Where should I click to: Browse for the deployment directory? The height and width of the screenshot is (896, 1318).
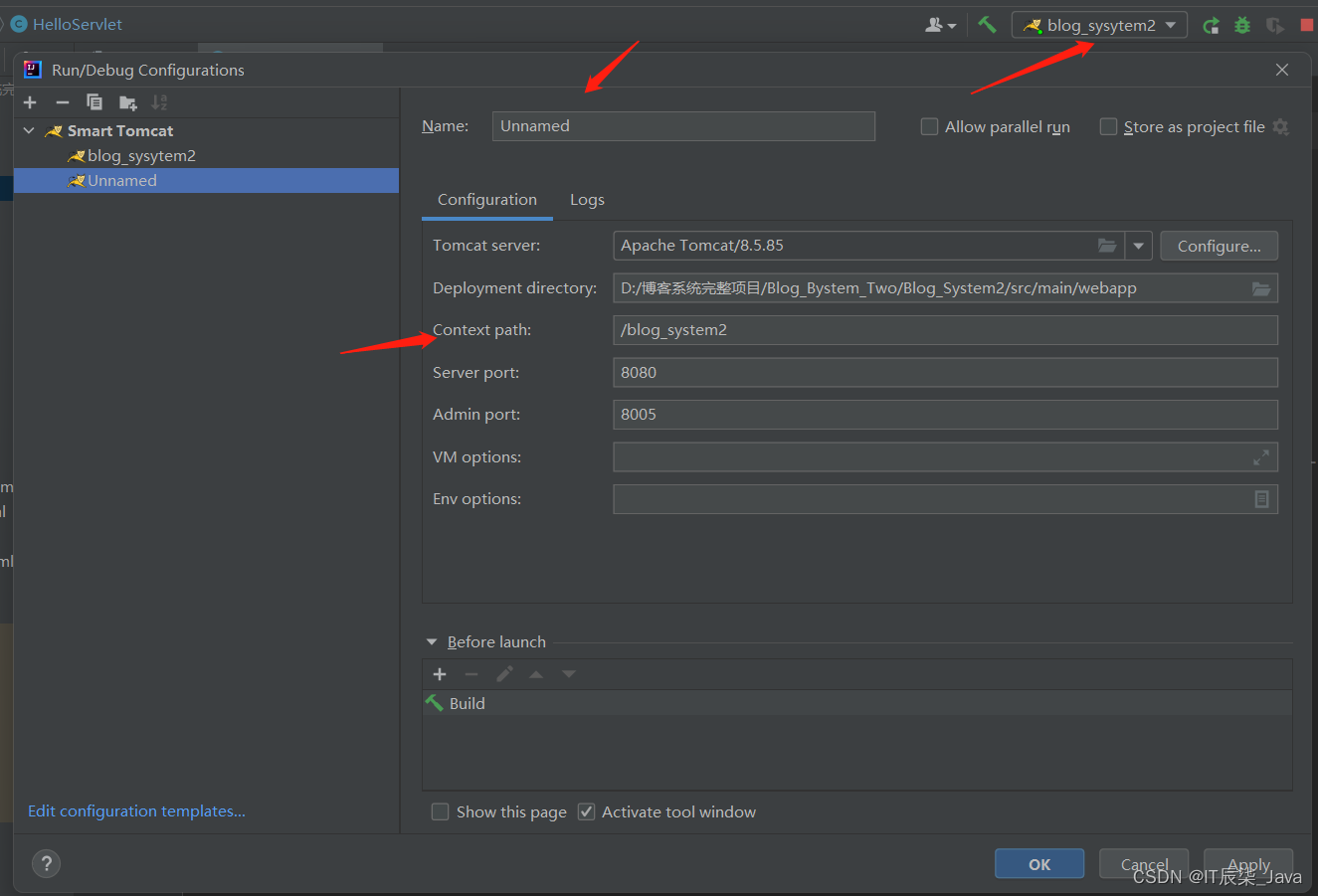tap(1261, 287)
